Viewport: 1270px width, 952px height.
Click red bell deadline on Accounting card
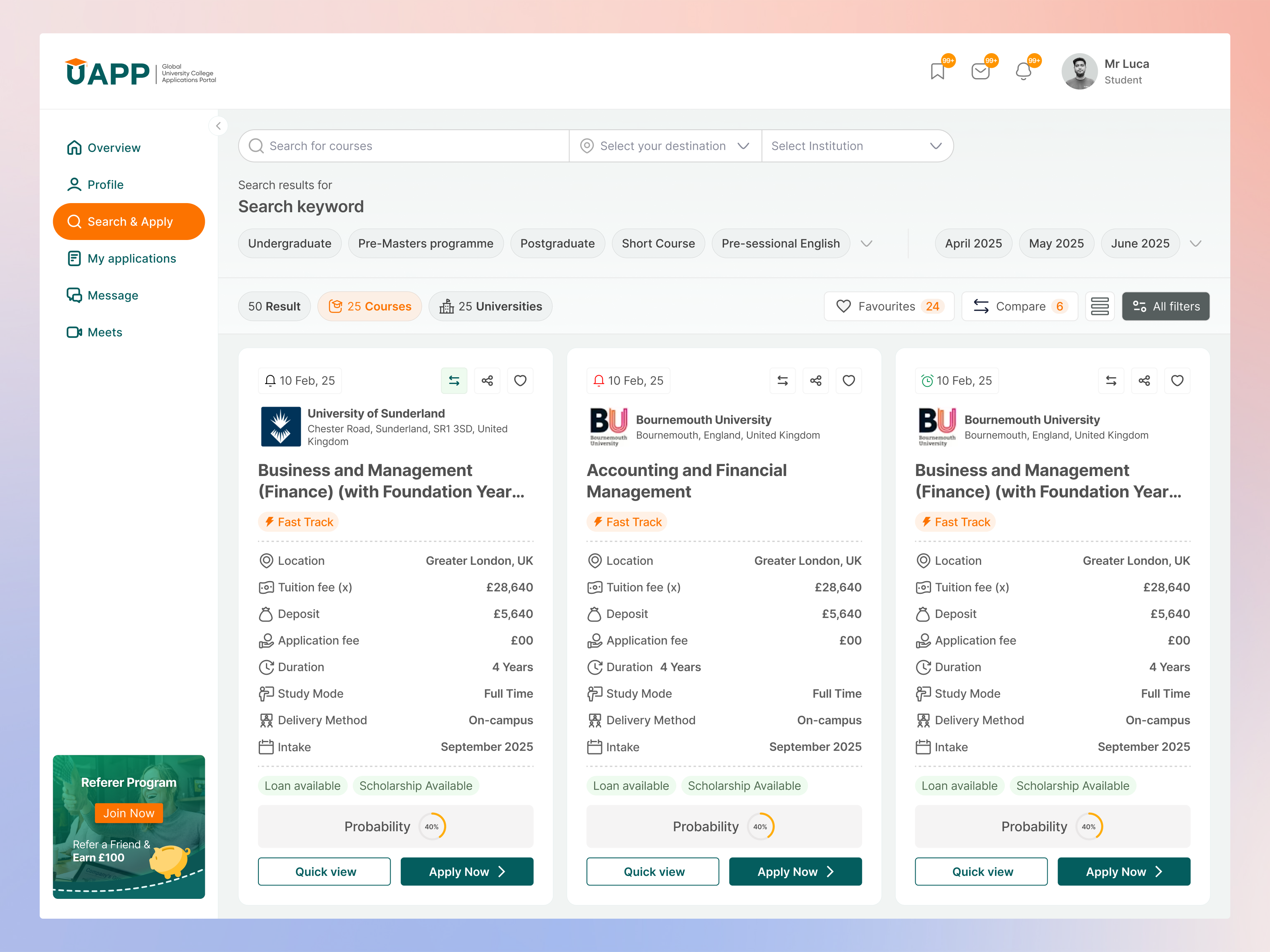[628, 380]
